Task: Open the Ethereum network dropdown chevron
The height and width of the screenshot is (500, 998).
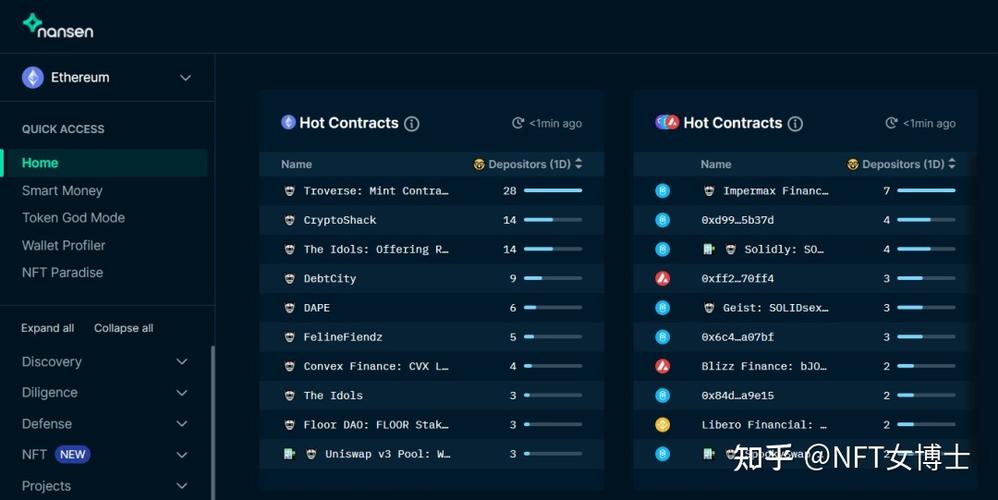Action: [185, 78]
